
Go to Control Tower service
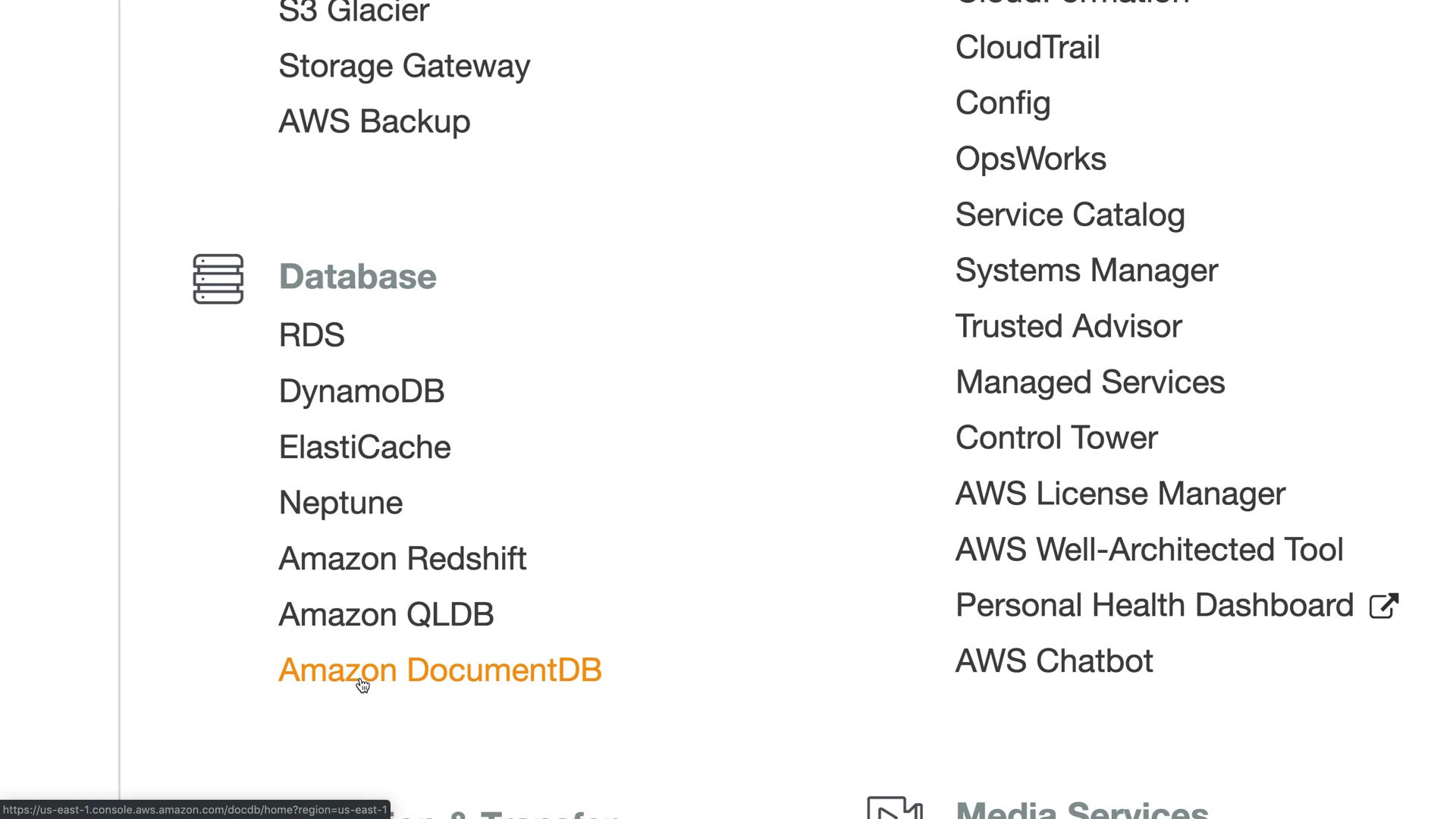pyautogui.click(x=1056, y=438)
